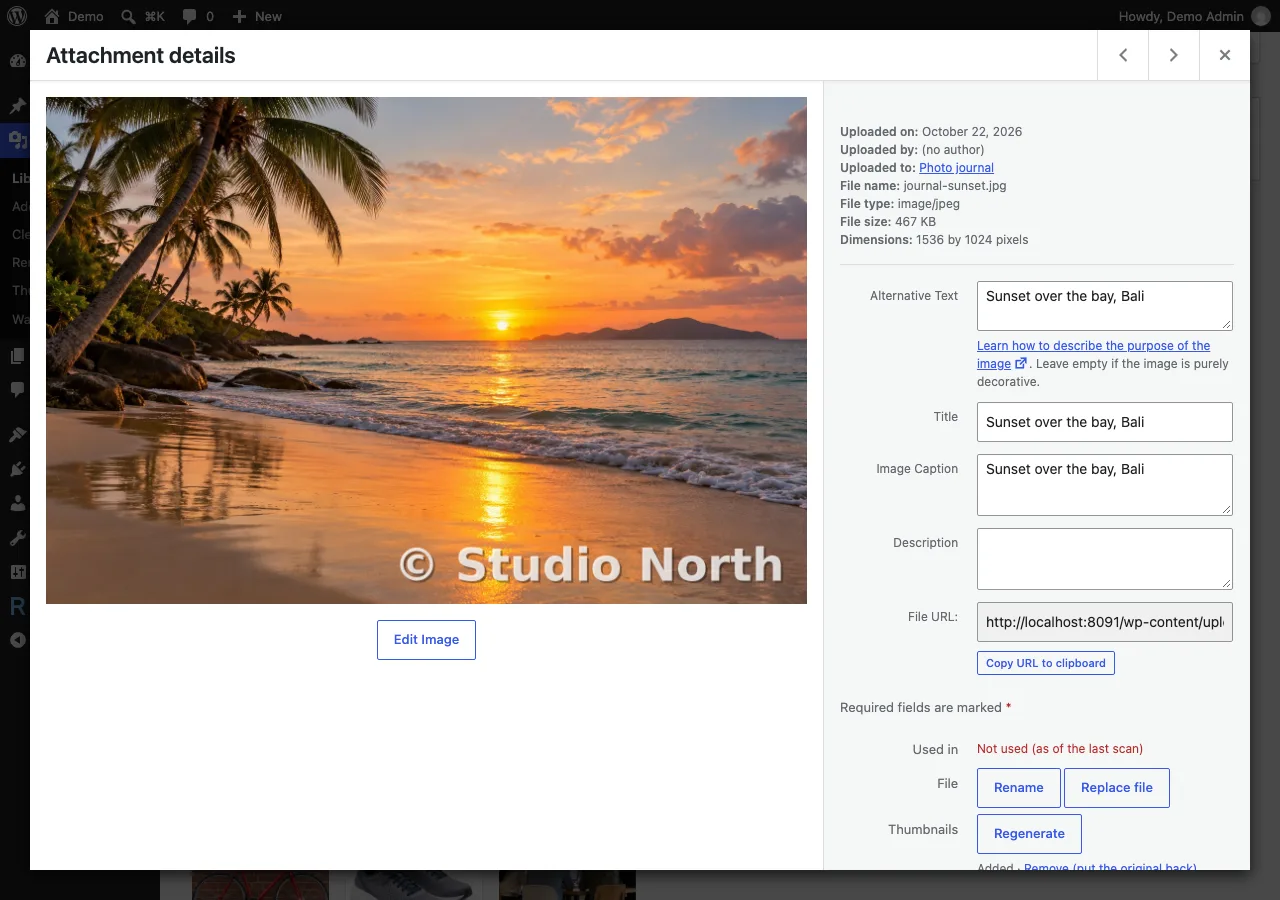Open Appearance brush icon in sidebar
The image size is (1280, 900).
17,435
